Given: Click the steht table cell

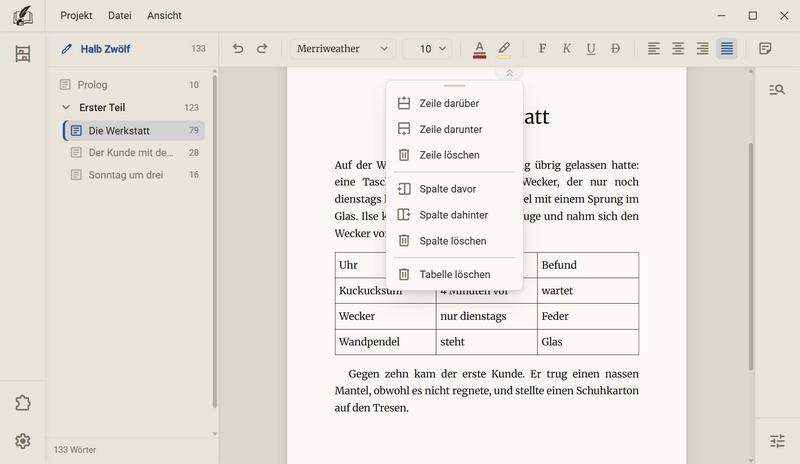Looking at the screenshot, I should (x=487, y=341).
